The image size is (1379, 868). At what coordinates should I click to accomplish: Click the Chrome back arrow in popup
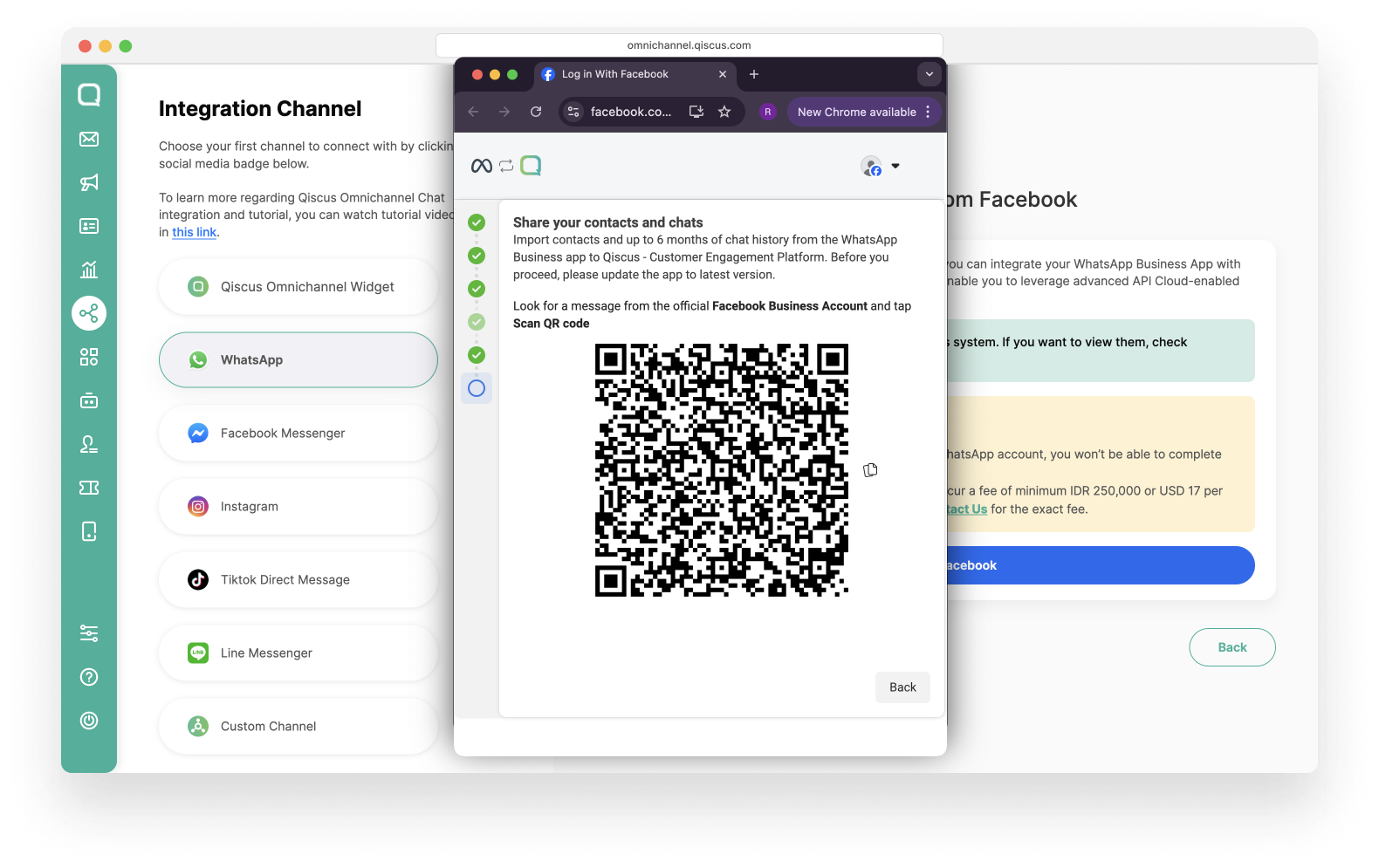(x=473, y=112)
